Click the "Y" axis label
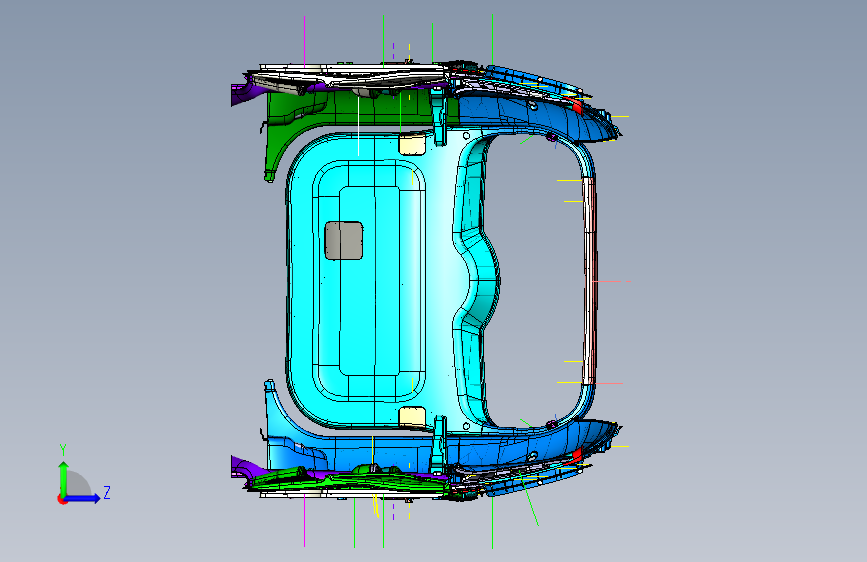Image resolution: width=867 pixels, height=562 pixels. (63, 450)
